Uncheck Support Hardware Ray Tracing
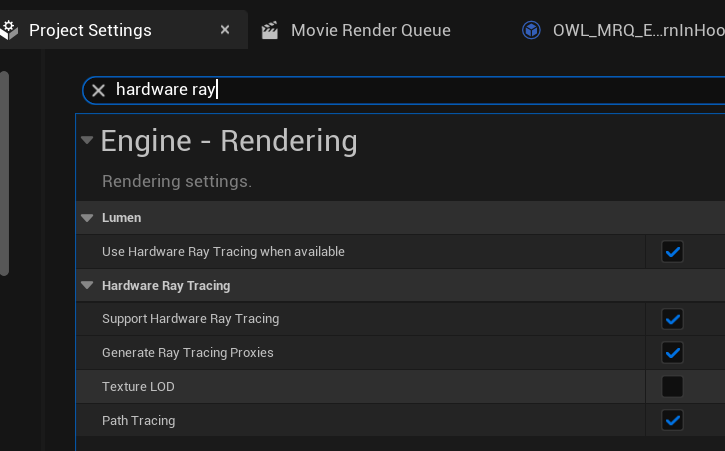 [x=672, y=319]
